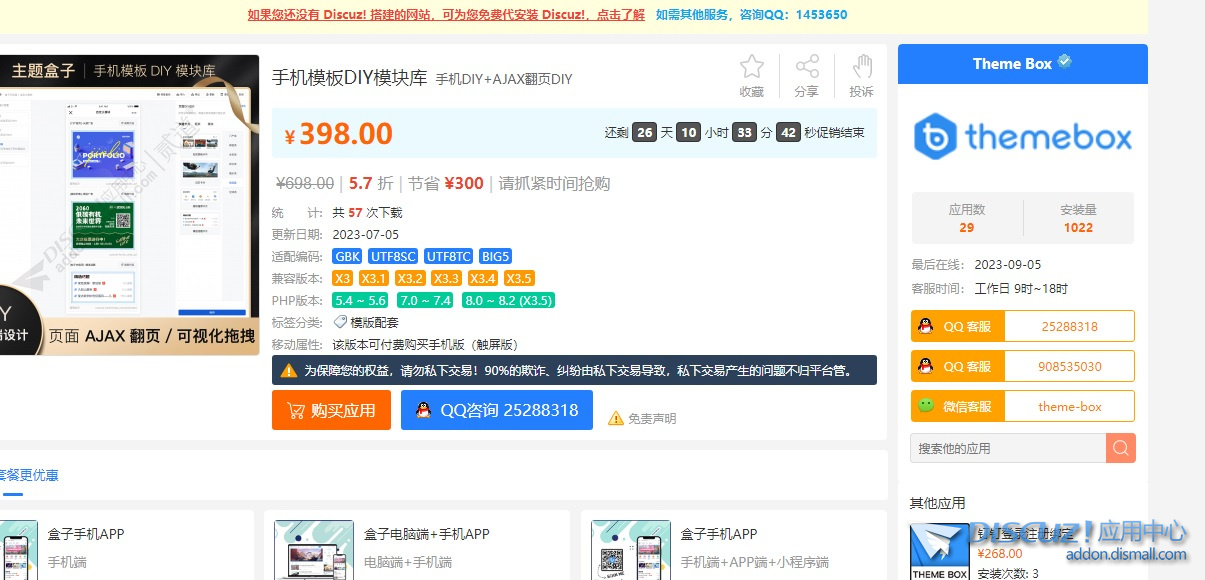Click the PHP 5.4 ~ 5.6 tag

click(x=361, y=300)
